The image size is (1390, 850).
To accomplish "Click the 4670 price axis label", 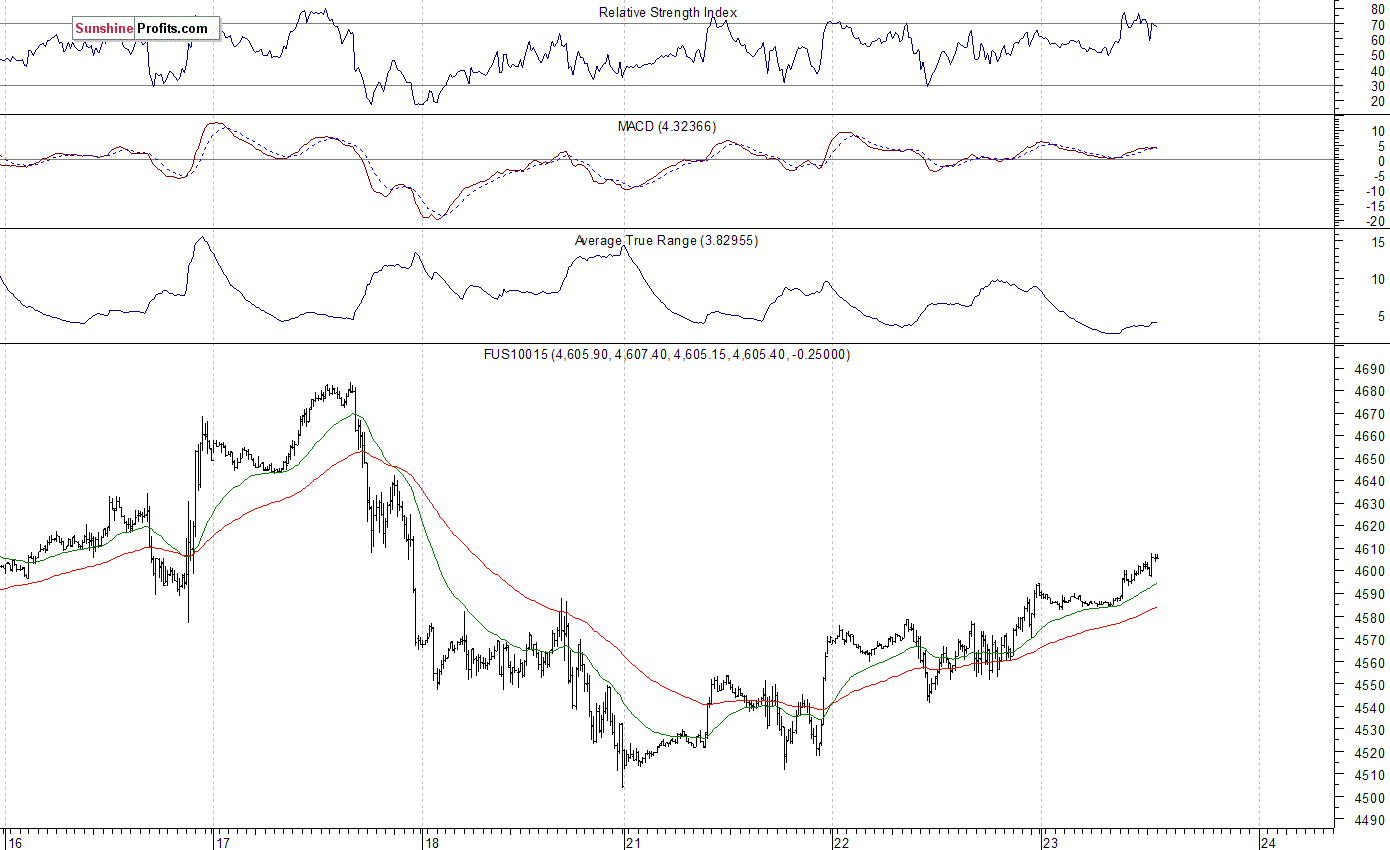I will point(1370,414).
